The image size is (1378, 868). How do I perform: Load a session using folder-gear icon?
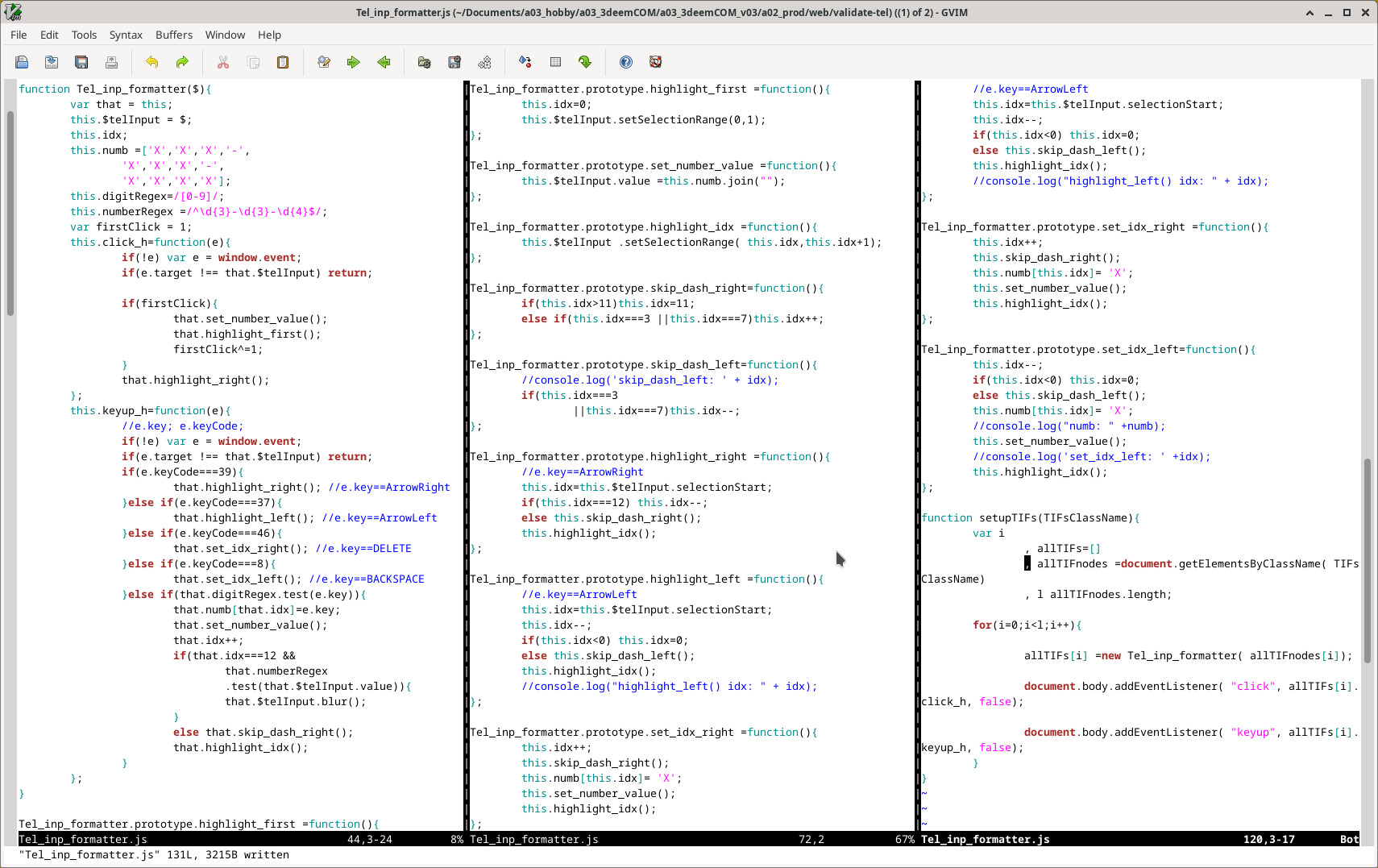tap(424, 62)
